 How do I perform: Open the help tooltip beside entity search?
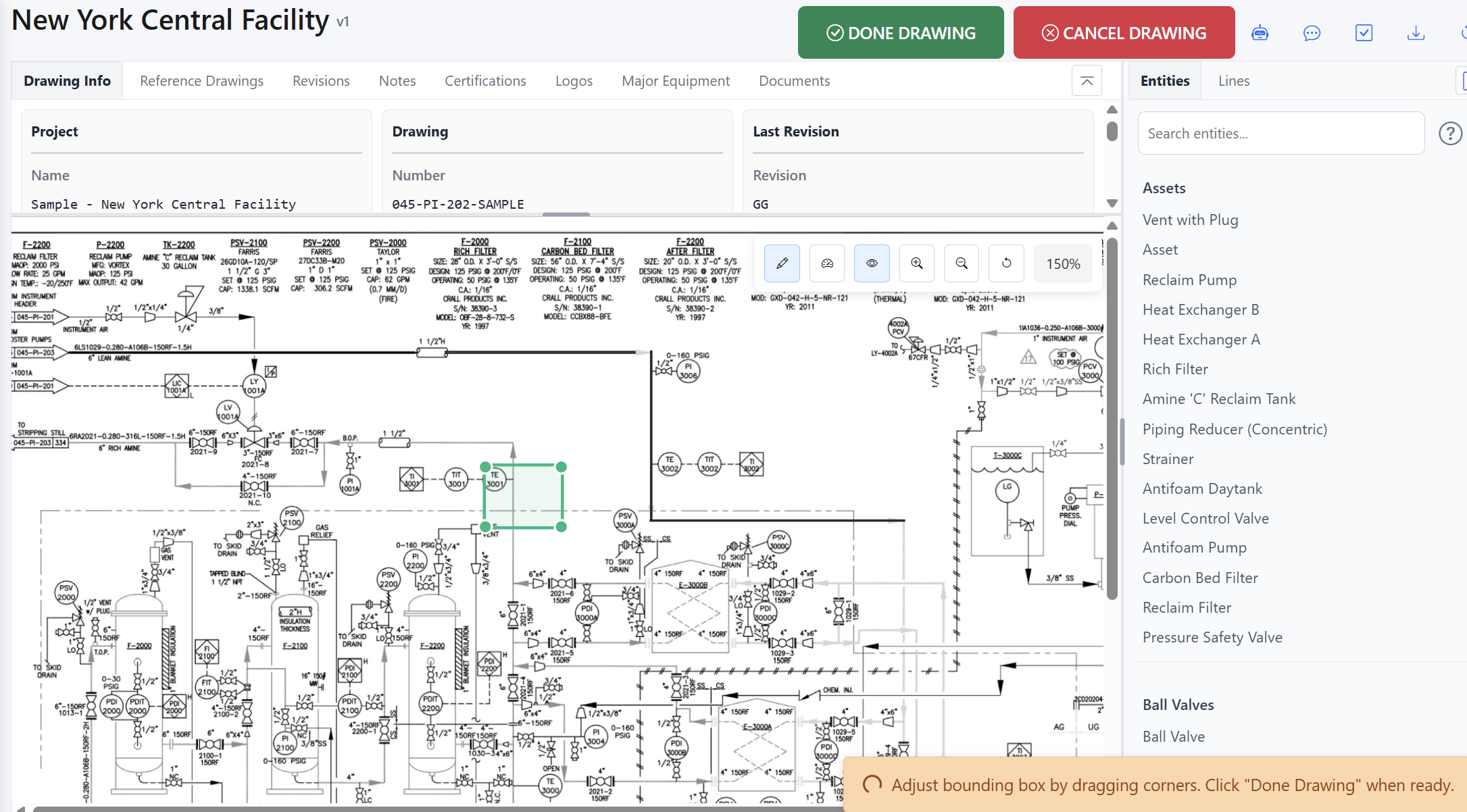[1450, 133]
